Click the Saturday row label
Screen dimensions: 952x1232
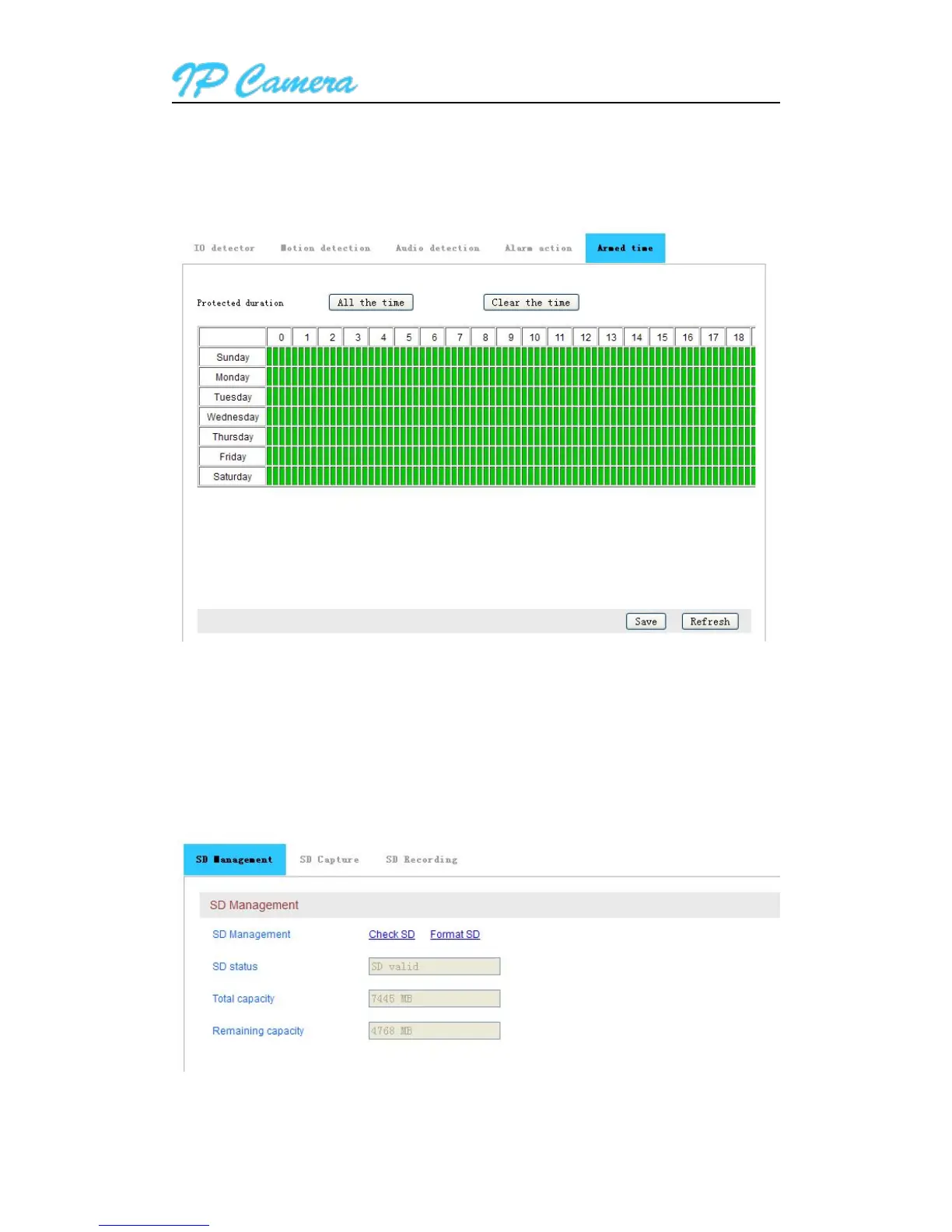click(x=233, y=477)
